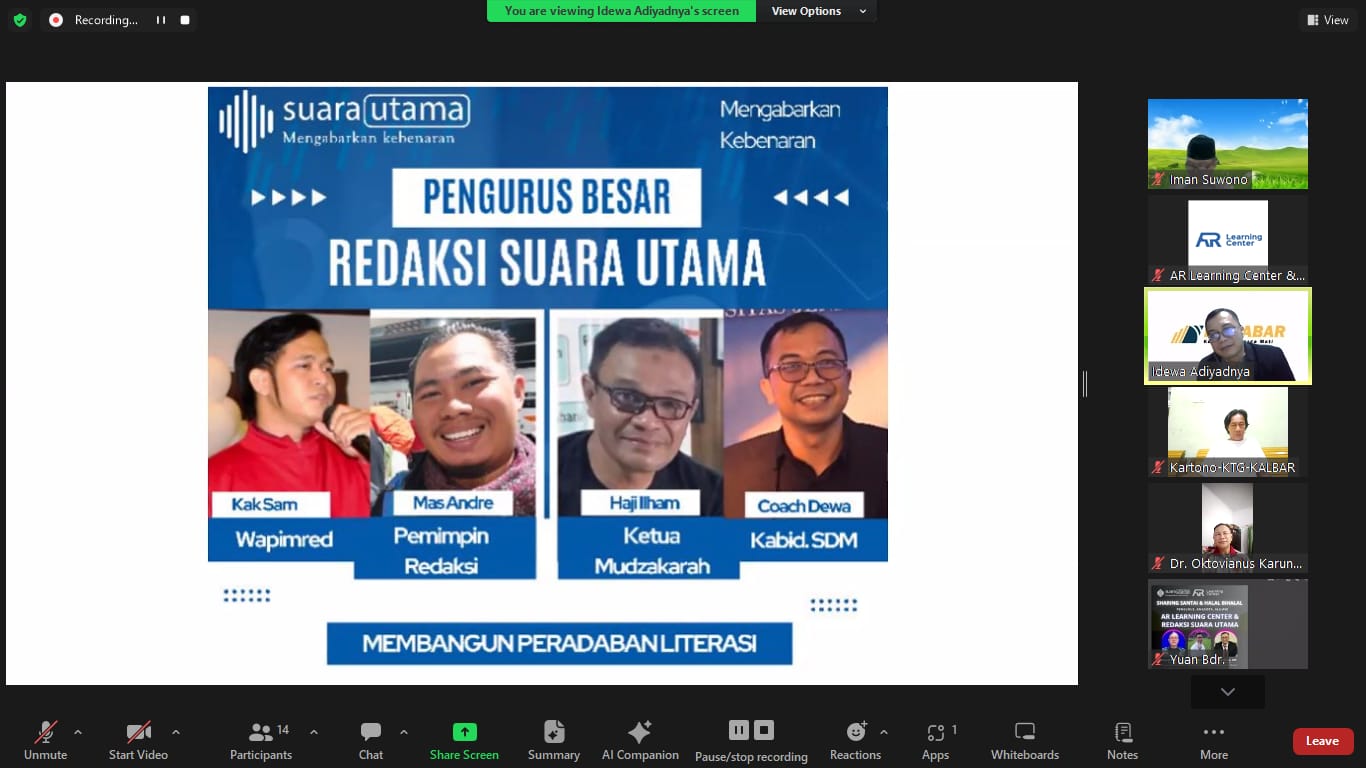
Task: Expand audio options arrow beside Unmute
Action: coord(78,732)
